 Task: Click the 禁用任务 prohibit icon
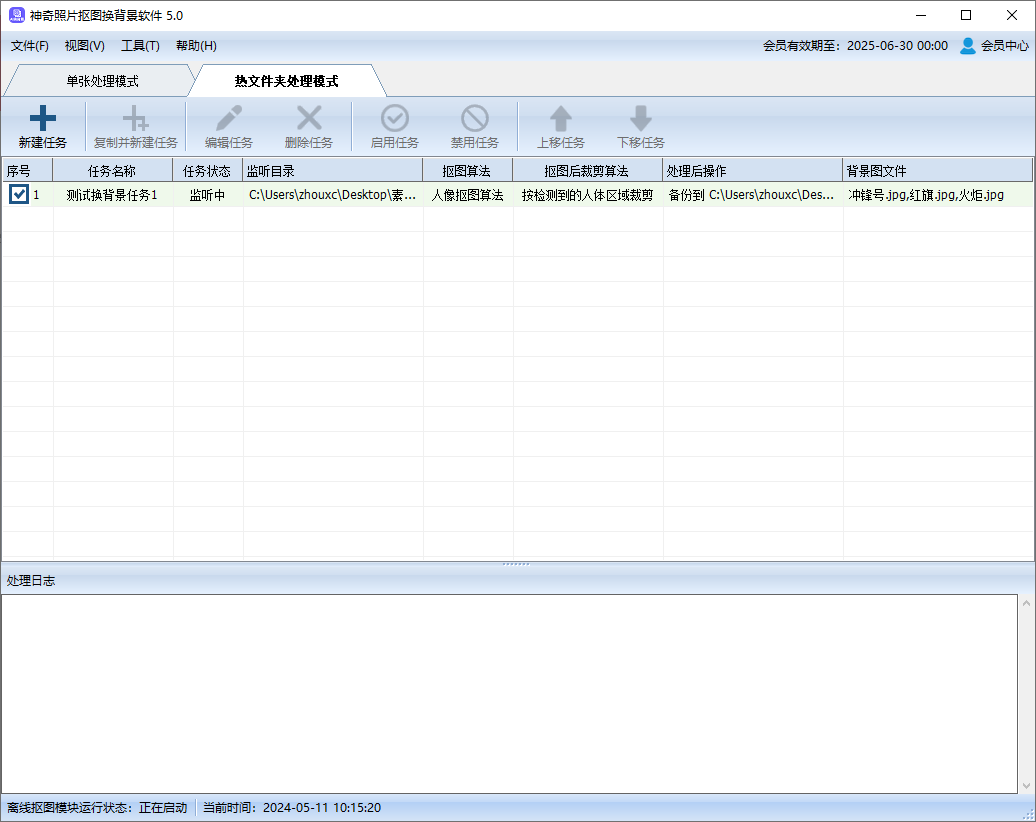click(474, 118)
